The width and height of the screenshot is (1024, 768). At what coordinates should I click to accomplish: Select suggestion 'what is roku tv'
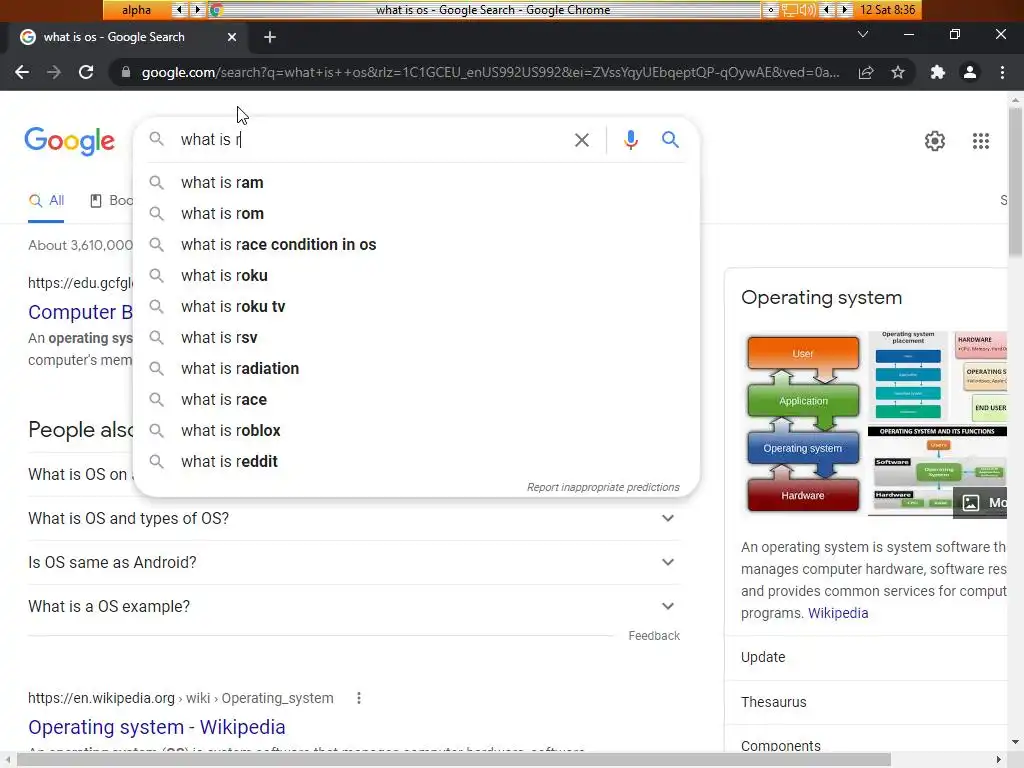pyautogui.click(x=416, y=306)
